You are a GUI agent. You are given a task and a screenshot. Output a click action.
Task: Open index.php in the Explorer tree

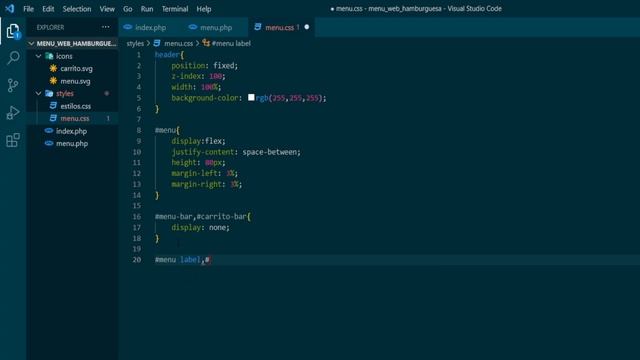(x=71, y=131)
